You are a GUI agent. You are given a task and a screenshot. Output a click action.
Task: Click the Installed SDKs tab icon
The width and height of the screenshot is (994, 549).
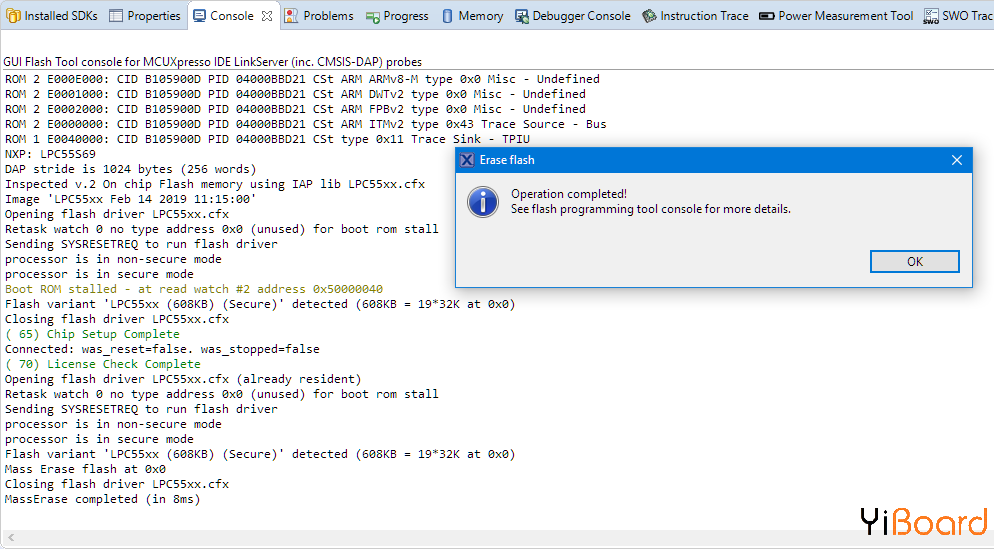[13, 16]
